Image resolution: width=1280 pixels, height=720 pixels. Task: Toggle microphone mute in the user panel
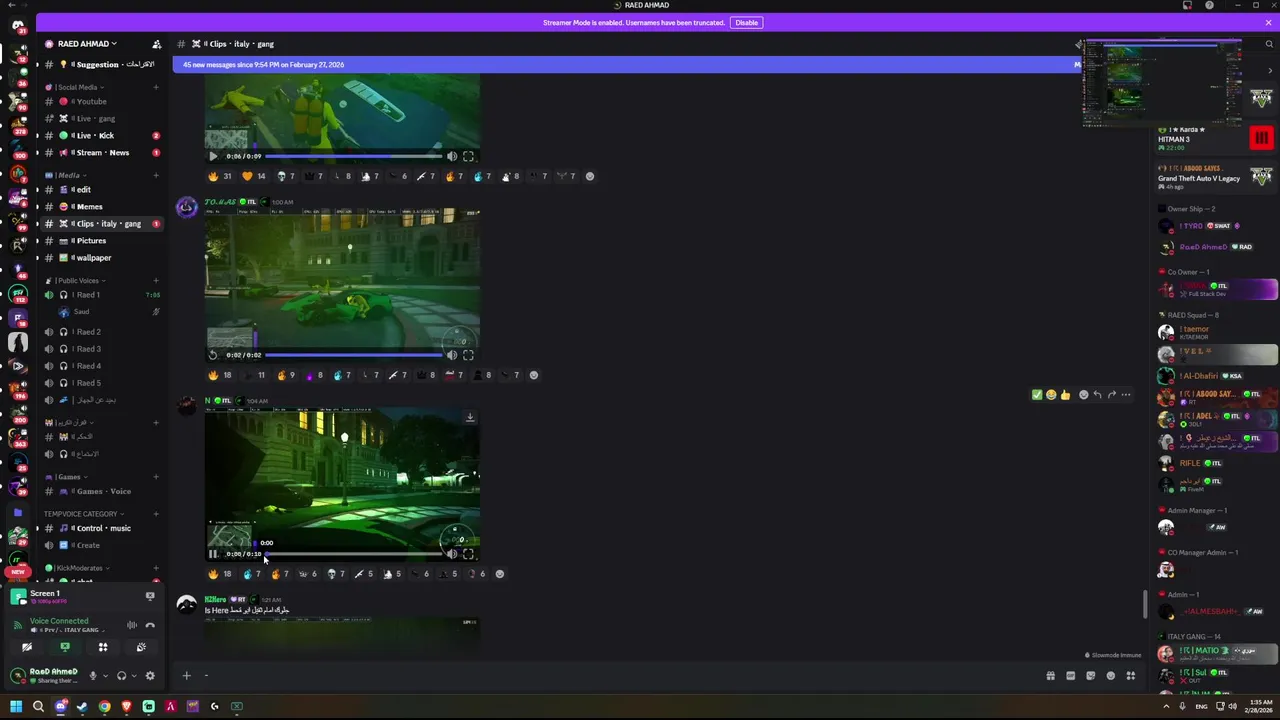[93, 675]
